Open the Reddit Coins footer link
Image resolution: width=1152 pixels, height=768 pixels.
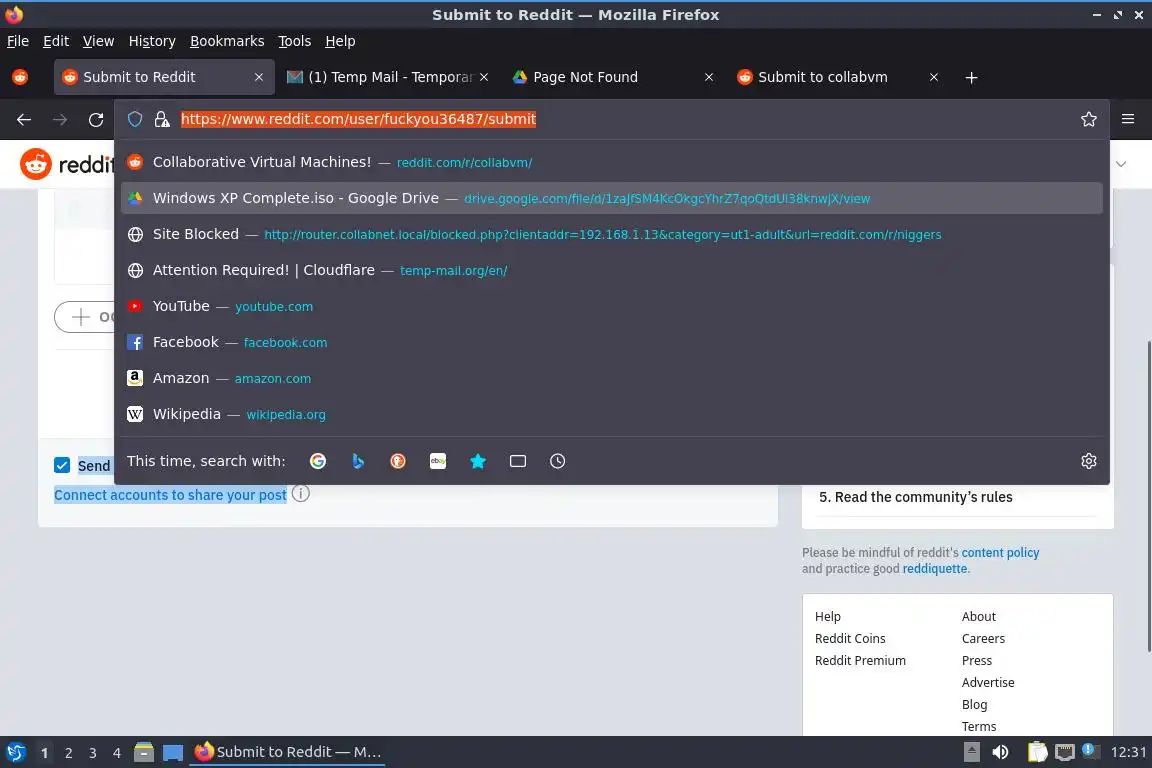coord(850,639)
